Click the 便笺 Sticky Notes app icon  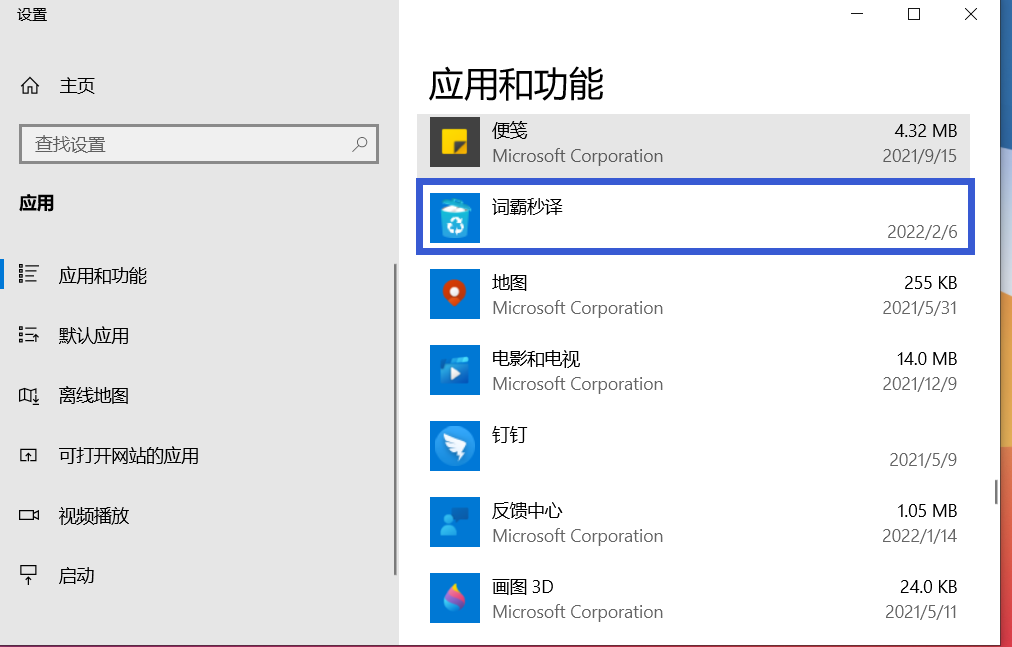point(455,142)
